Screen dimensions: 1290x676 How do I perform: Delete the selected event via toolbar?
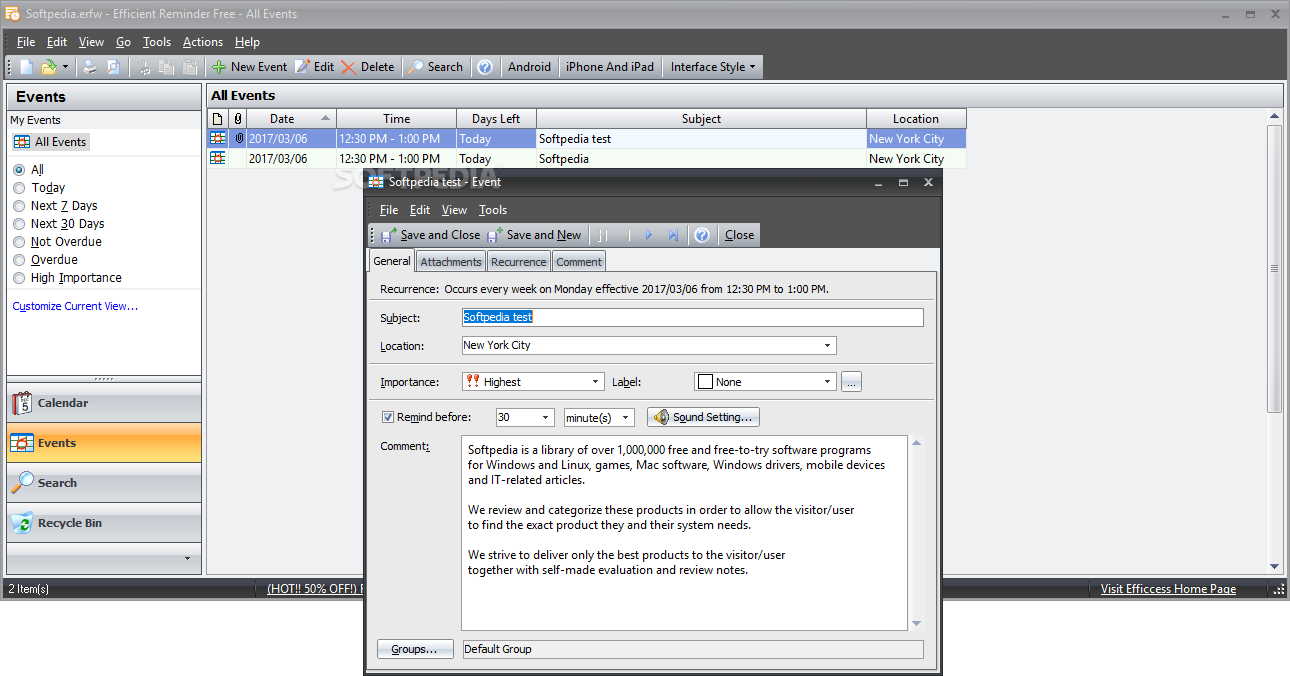368,67
